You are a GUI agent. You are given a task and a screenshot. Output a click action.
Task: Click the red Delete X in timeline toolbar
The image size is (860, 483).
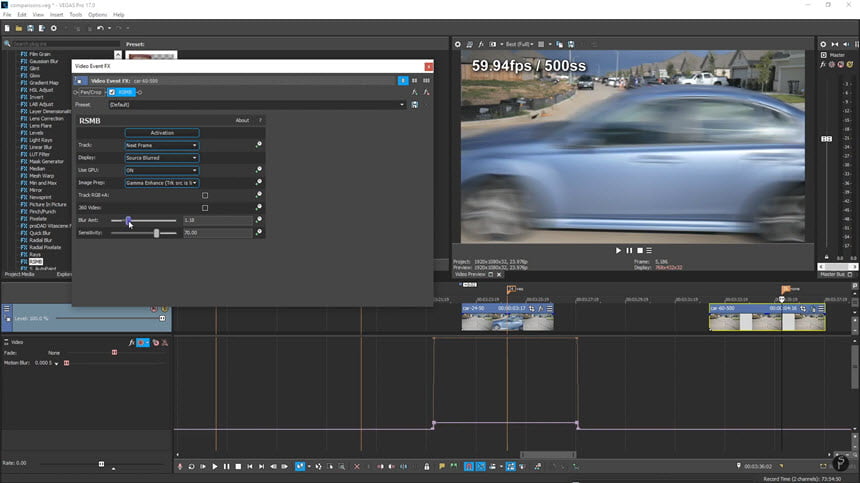(357, 467)
